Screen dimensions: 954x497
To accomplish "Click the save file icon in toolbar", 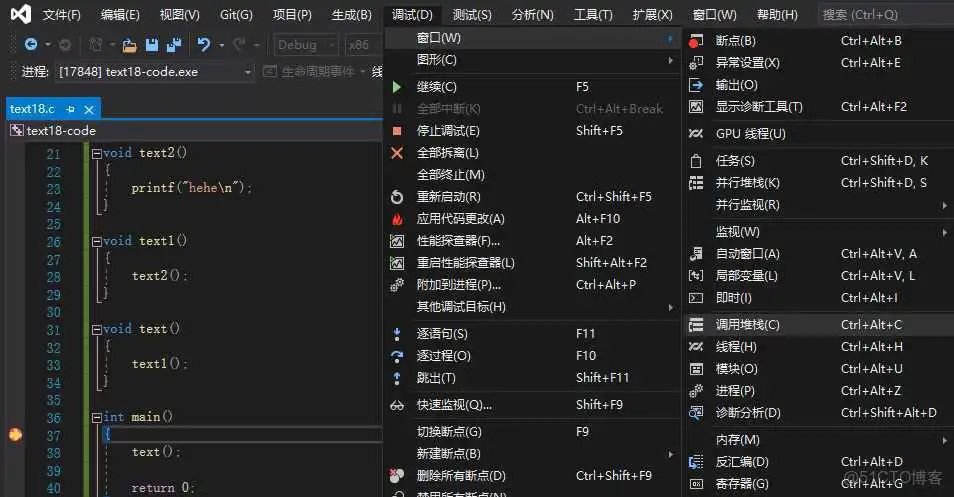I will coord(151,45).
